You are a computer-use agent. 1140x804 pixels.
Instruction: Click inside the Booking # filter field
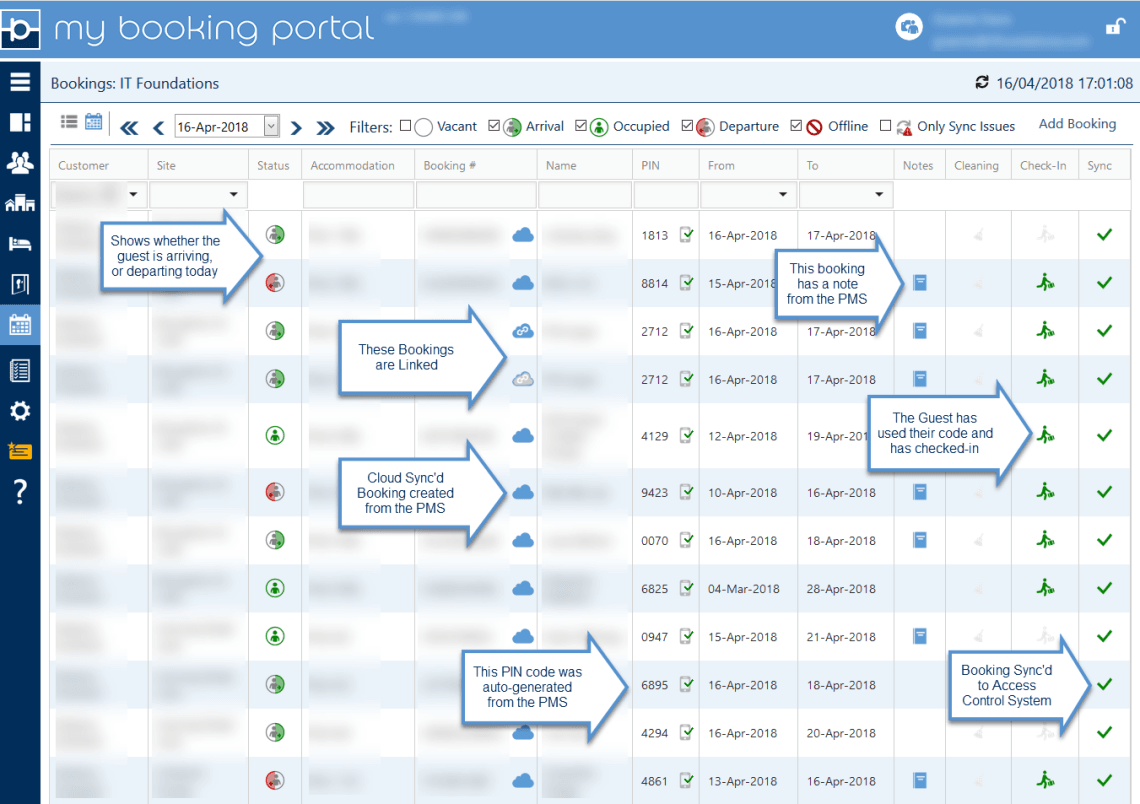tap(477, 195)
